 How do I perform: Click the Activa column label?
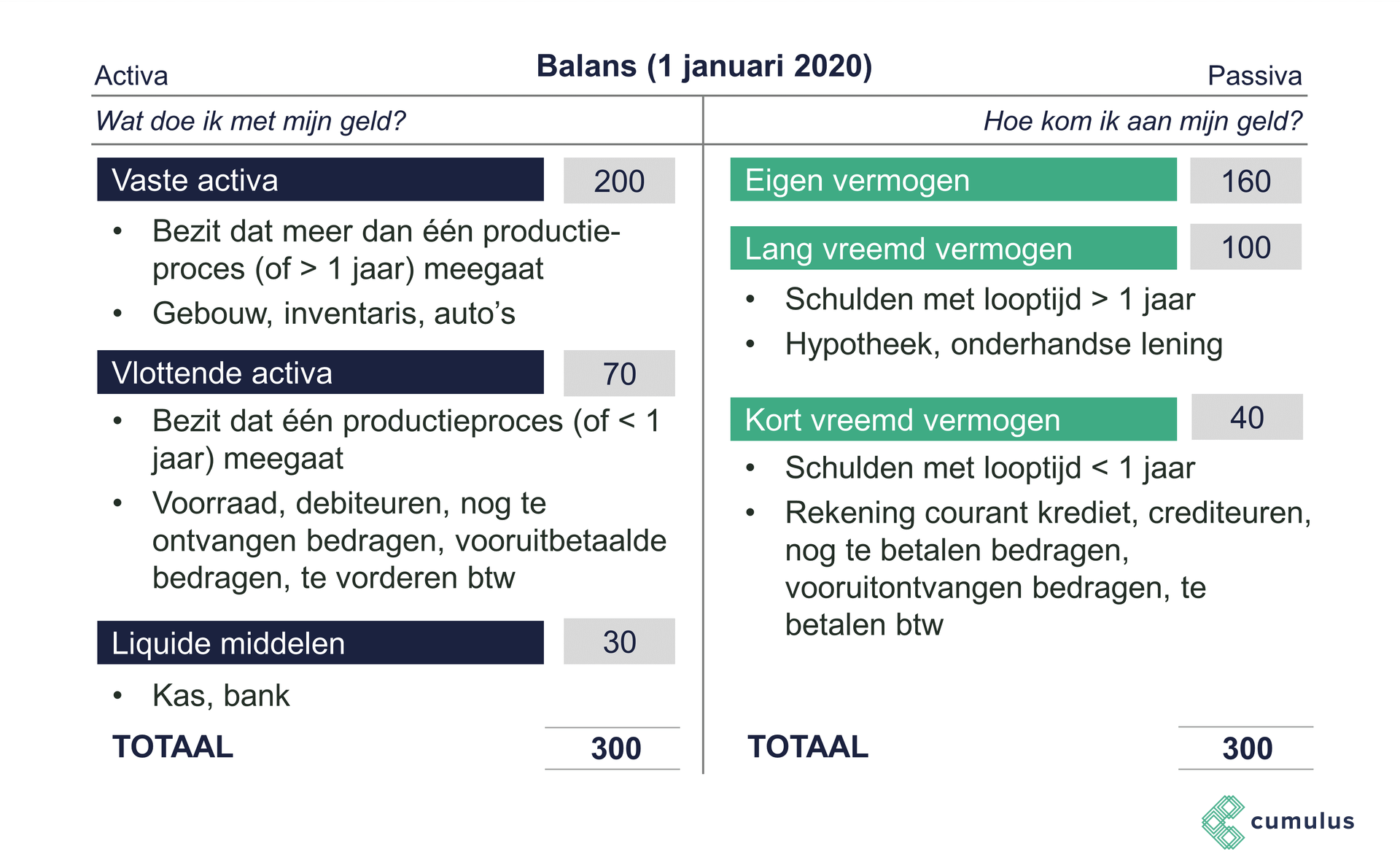click(131, 76)
